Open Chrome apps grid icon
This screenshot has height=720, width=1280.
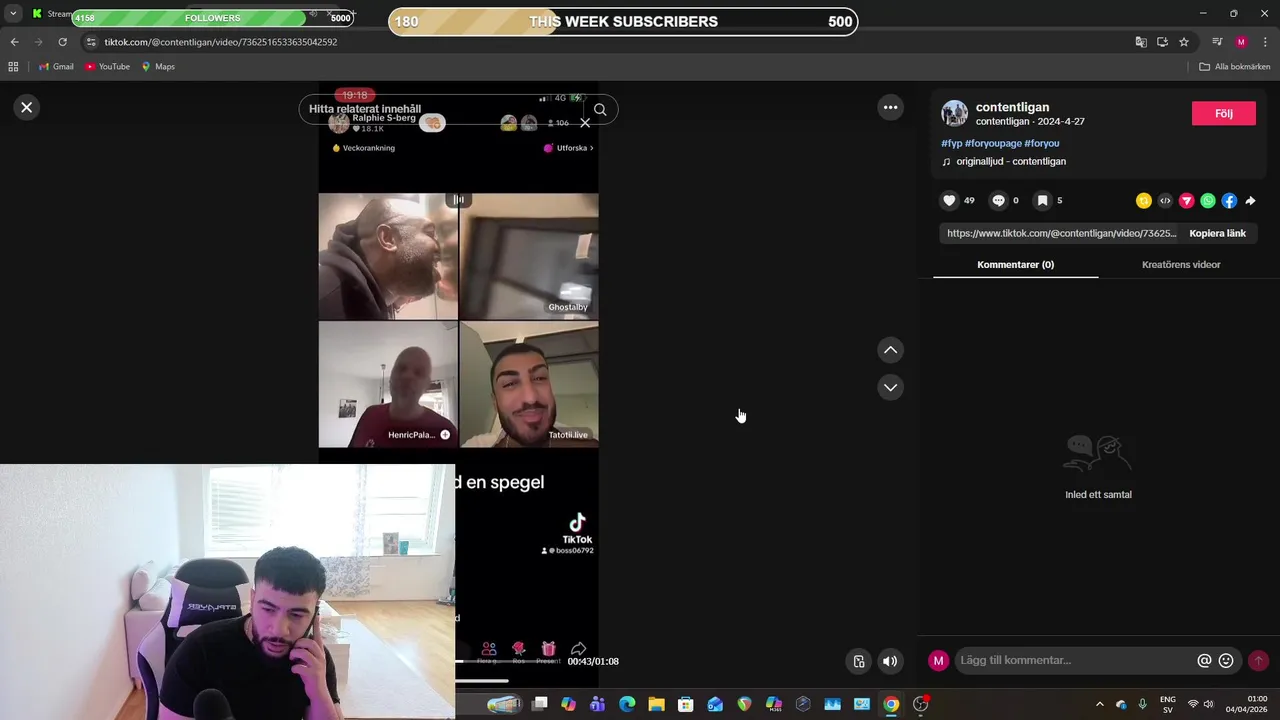tap(13, 67)
